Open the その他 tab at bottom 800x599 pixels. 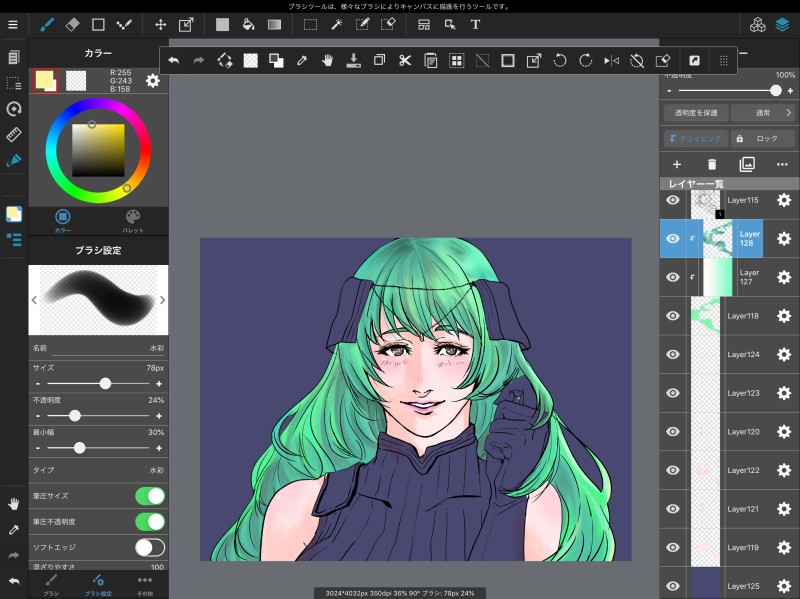[145, 583]
